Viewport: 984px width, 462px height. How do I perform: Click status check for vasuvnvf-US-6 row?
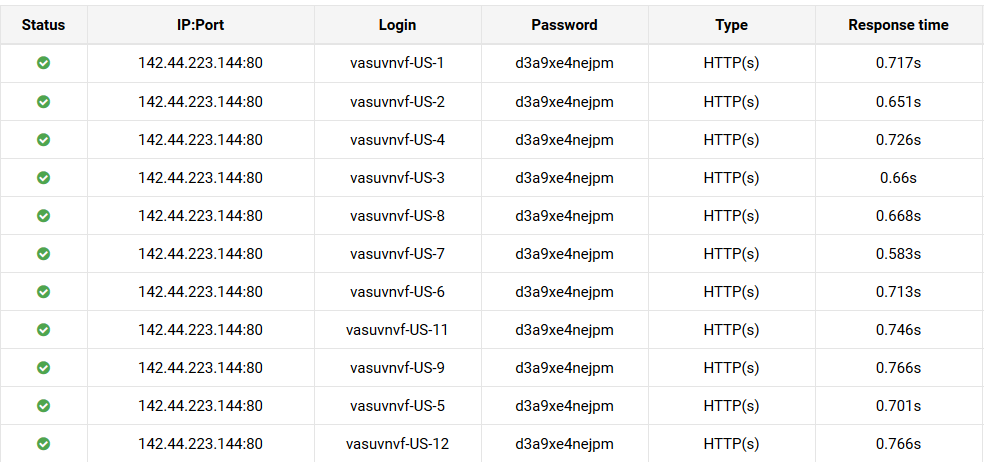(x=43, y=291)
